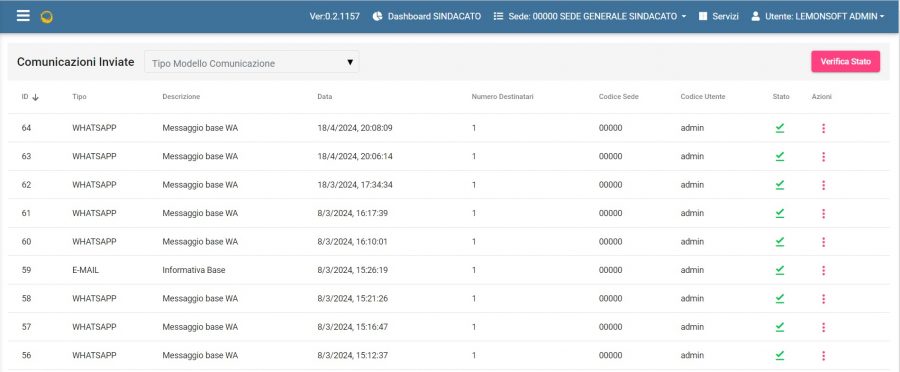Click the date 8/3/2024, 16:10:01

point(352,242)
